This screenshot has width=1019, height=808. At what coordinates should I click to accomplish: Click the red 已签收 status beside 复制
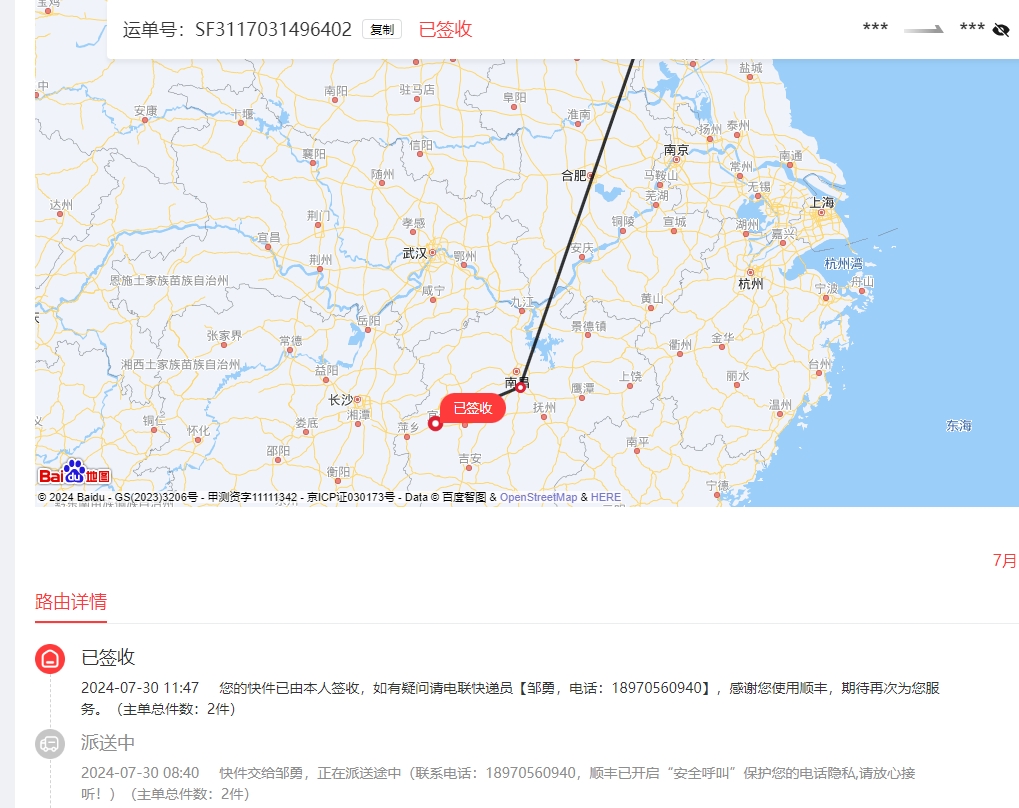tap(445, 29)
